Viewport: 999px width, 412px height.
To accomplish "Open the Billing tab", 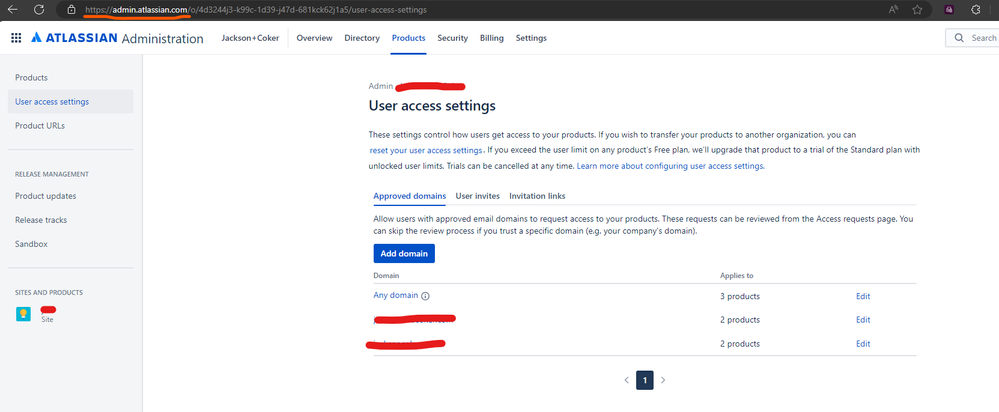I will pyautogui.click(x=492, y=38).
